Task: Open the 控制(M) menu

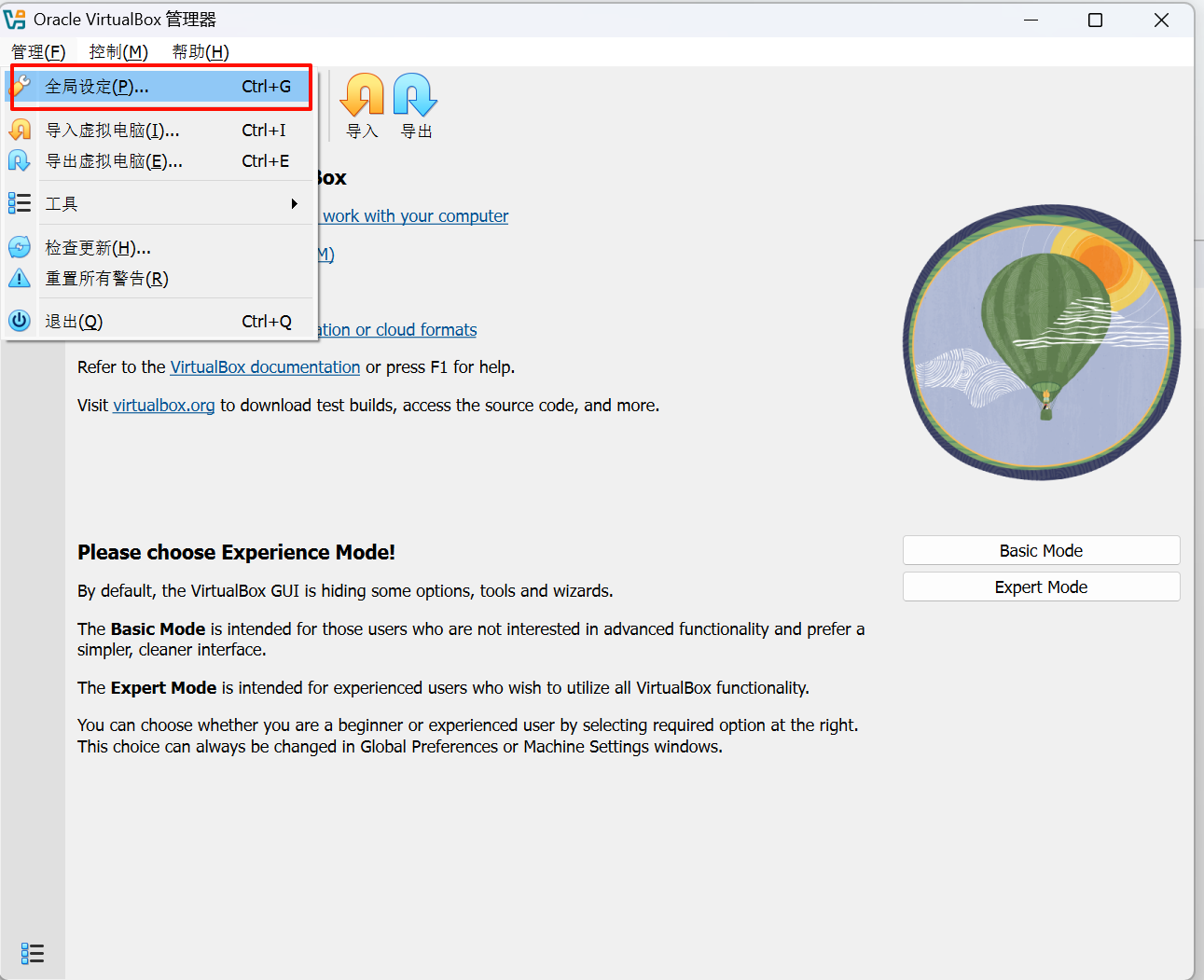Action: tap(118, 51)
